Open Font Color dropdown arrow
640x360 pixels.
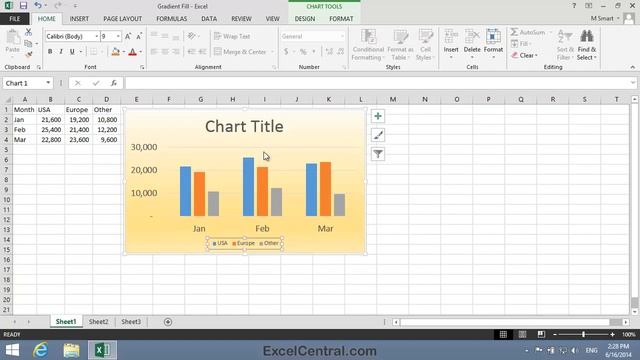pyautogui.click(x=140, y=52)
